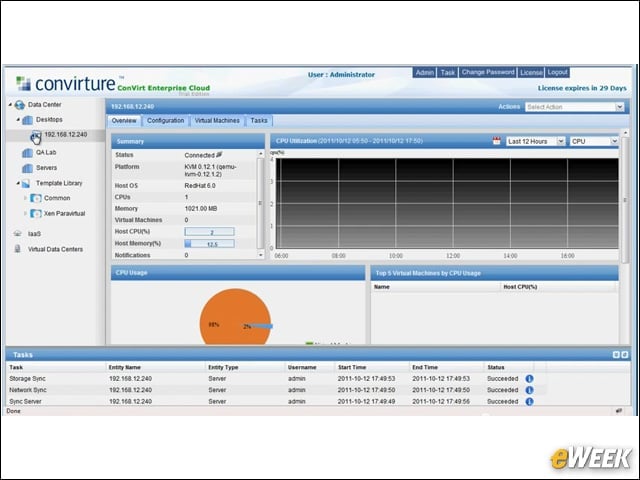Open the calendar date picker icon
The width and height of the screenshot is (640, 480).
[496, 141]
